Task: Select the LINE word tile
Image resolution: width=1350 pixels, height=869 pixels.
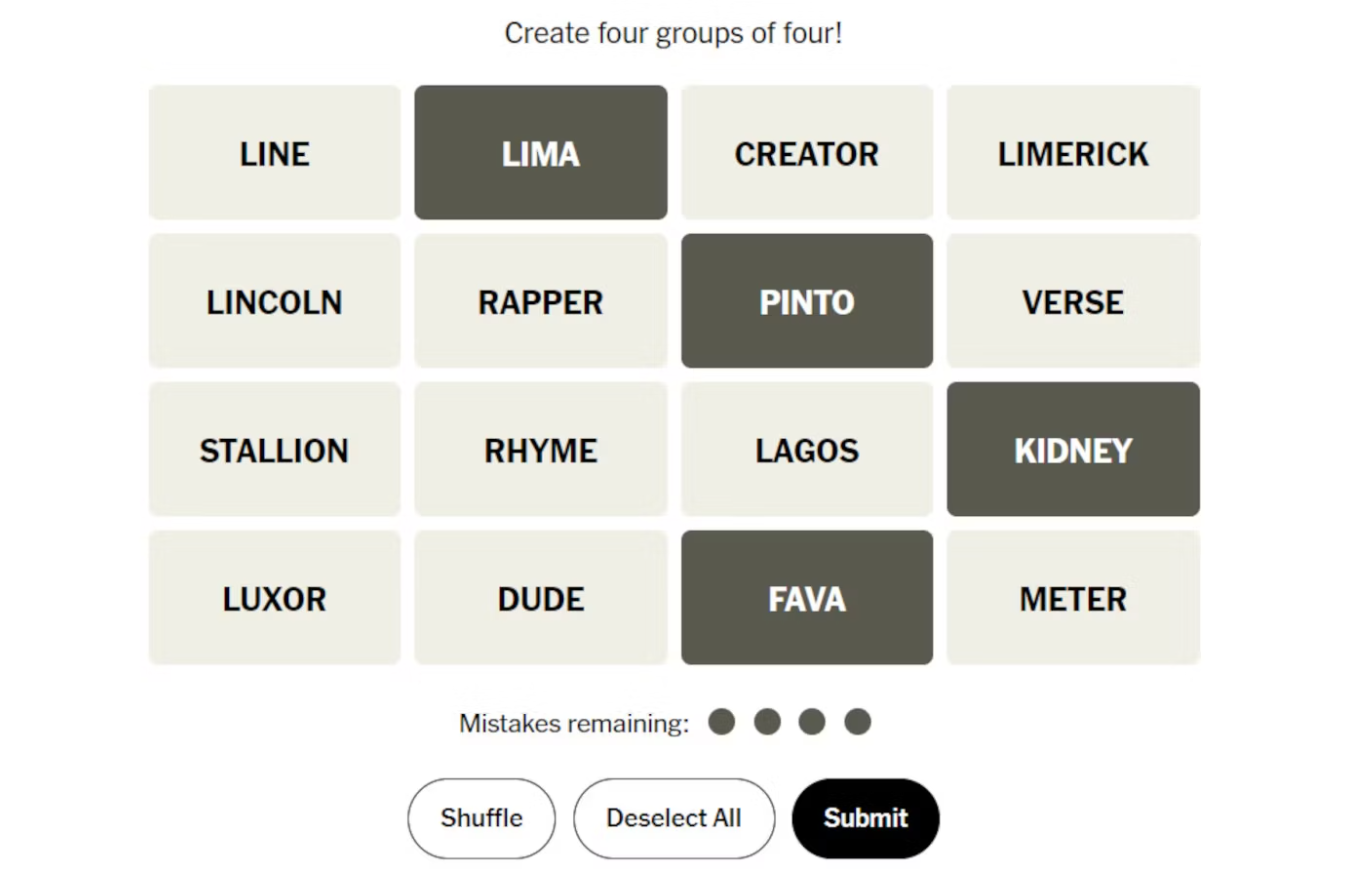Action: point(274,153)
